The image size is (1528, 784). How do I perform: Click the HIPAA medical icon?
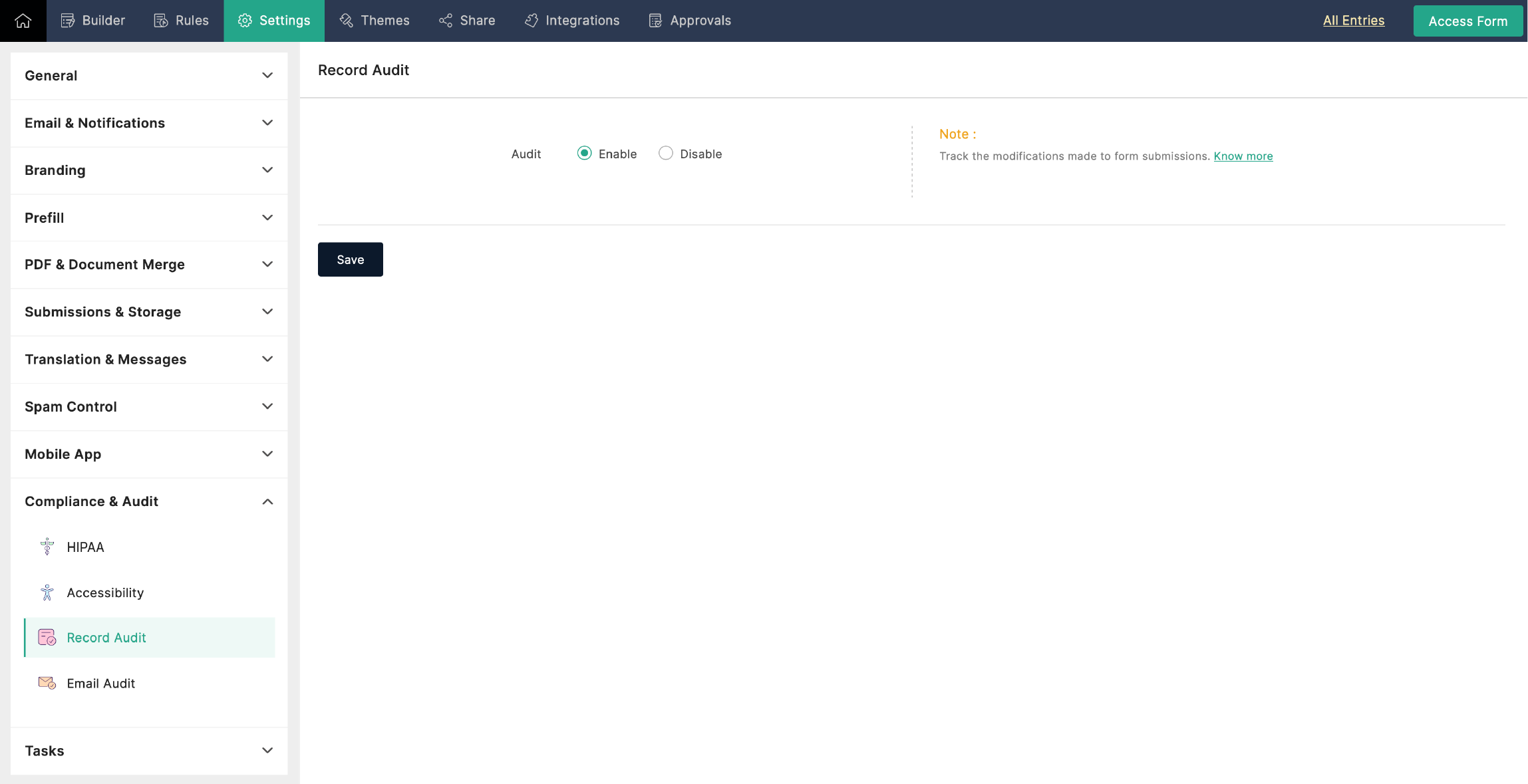point(47,547)
